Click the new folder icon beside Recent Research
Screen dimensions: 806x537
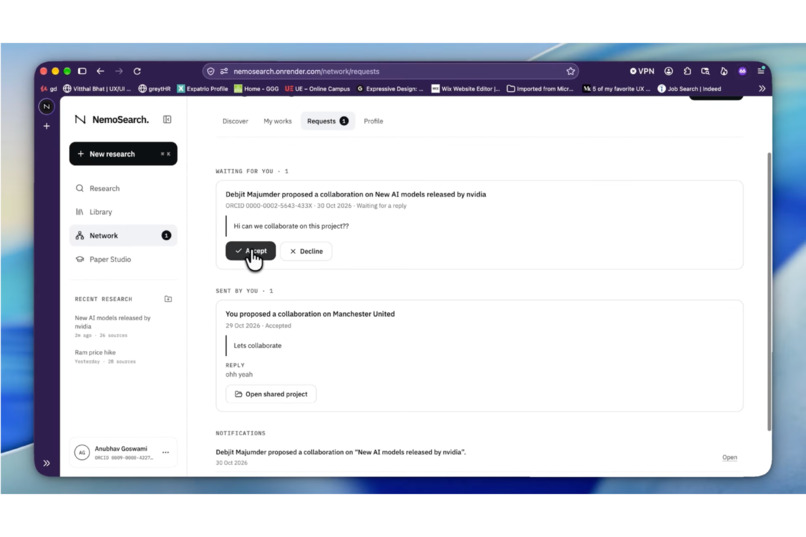(168, 299)
